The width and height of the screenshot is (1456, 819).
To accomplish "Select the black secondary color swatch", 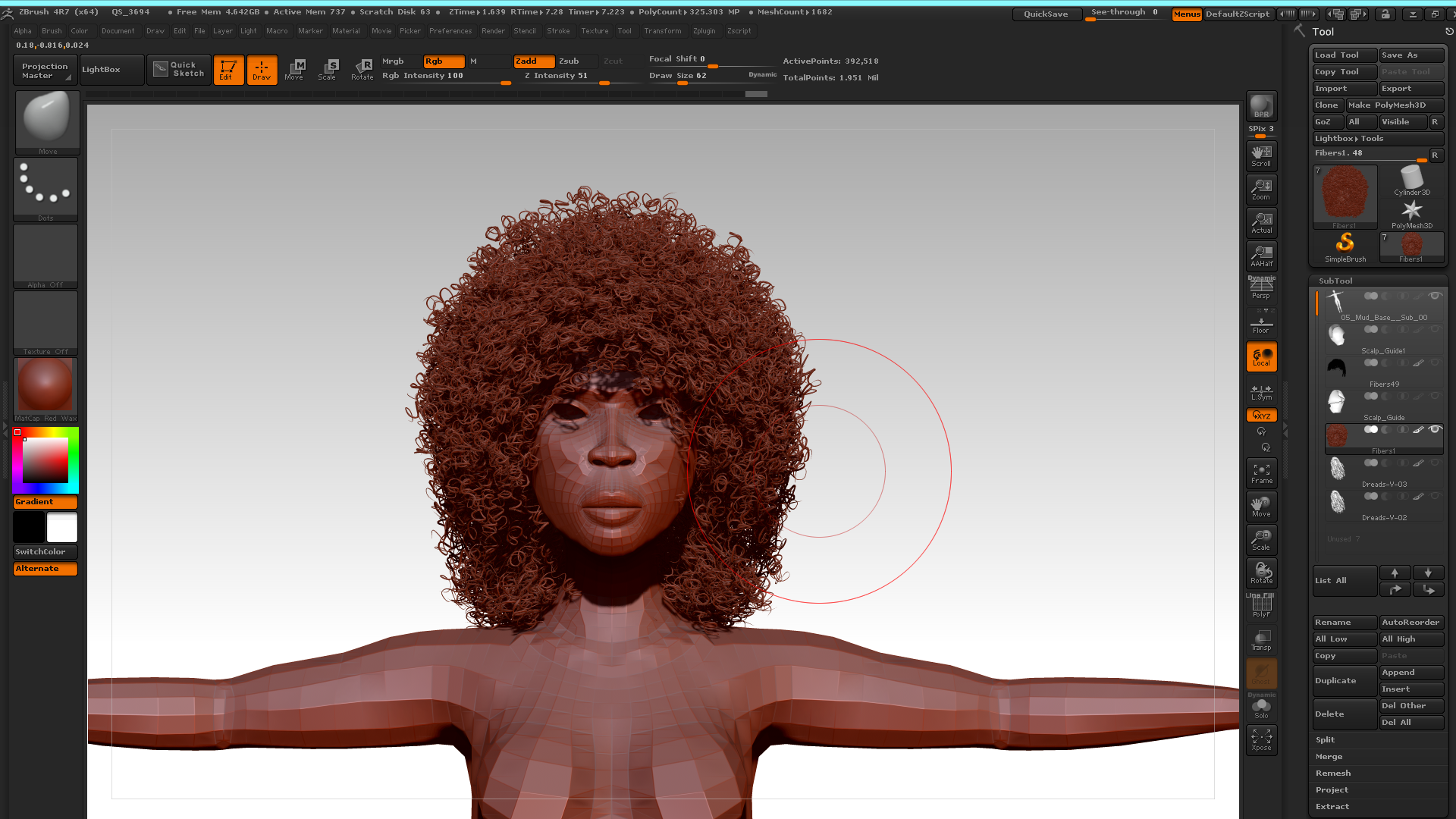I will tap(29, 527).
